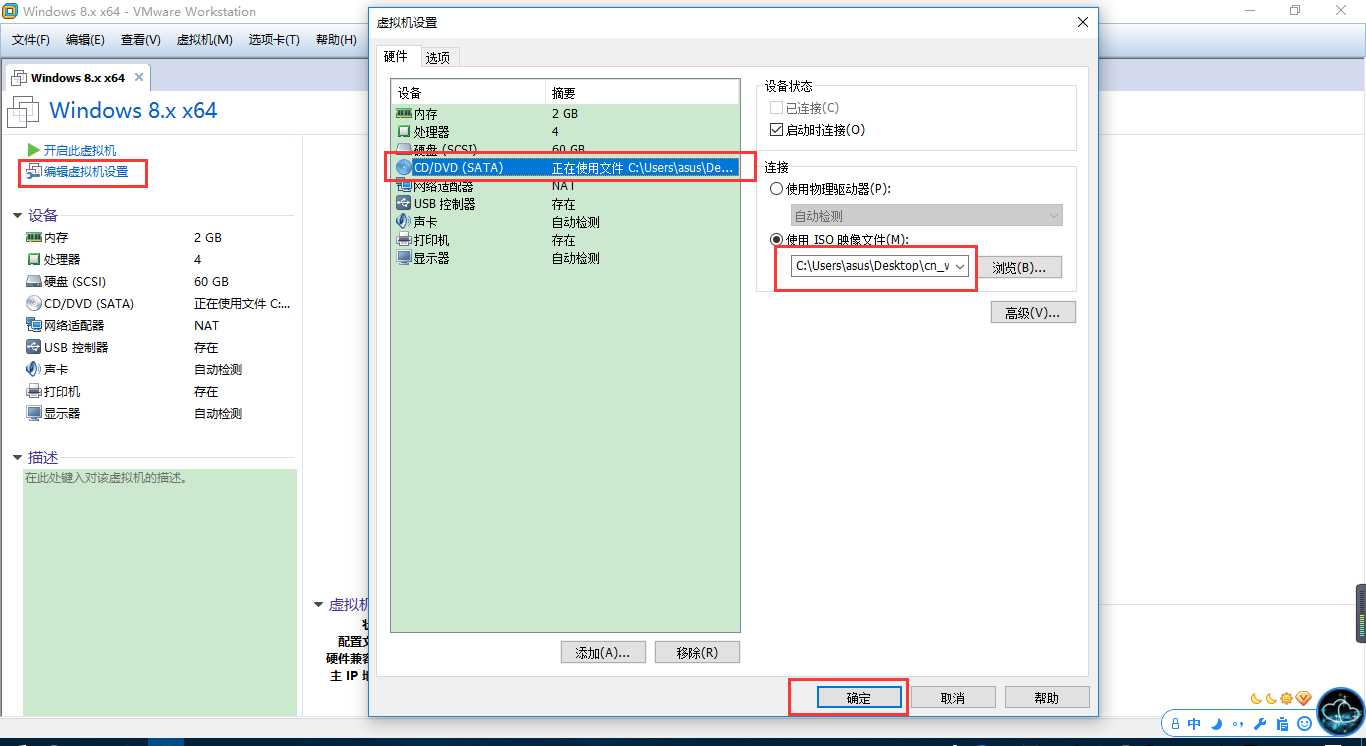This screenshot has height=746, width=1366.
Task: Click the 添加(A)... button
Action: pyautogui.click(x=603, y=653)
